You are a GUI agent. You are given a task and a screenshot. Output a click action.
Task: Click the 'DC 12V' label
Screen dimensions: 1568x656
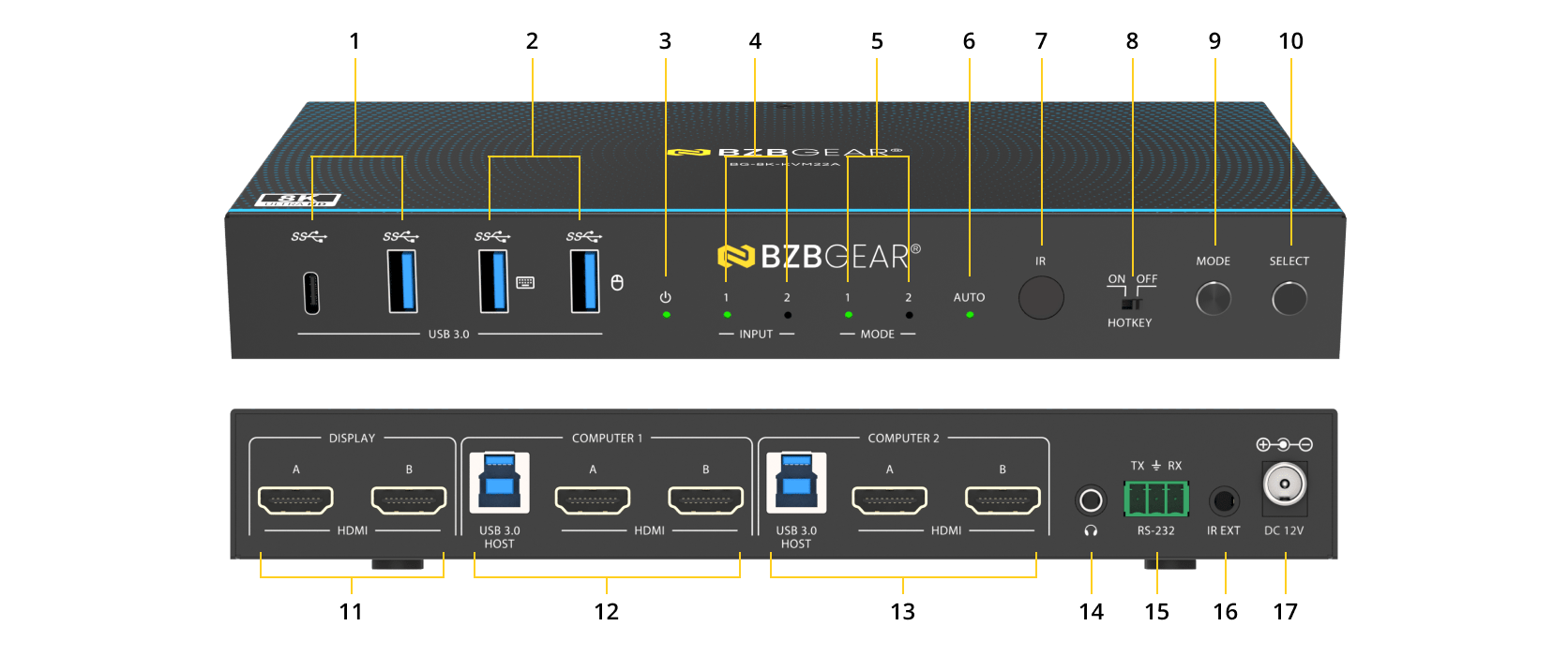point(1284,530)
